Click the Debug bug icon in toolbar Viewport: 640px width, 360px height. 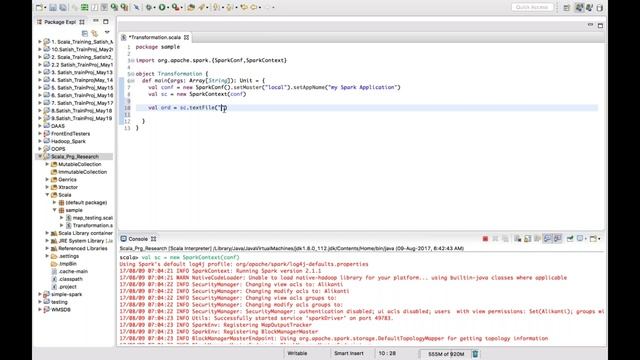pyautogui.click(x=149, y=7)
